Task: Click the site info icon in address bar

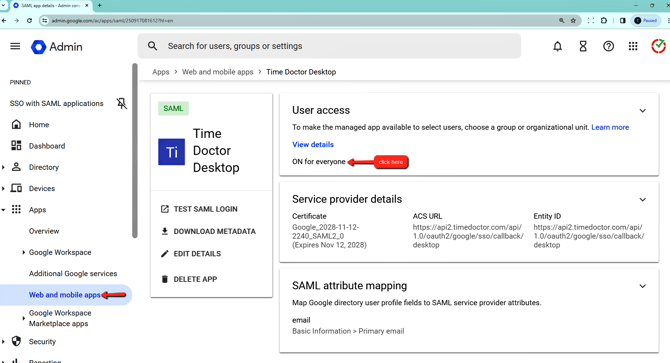Action: tap(44, 20)
